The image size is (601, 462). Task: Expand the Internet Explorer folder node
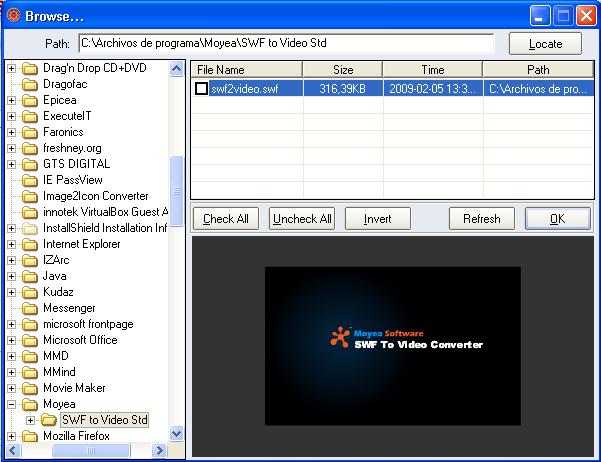click(x=11, y=244)
